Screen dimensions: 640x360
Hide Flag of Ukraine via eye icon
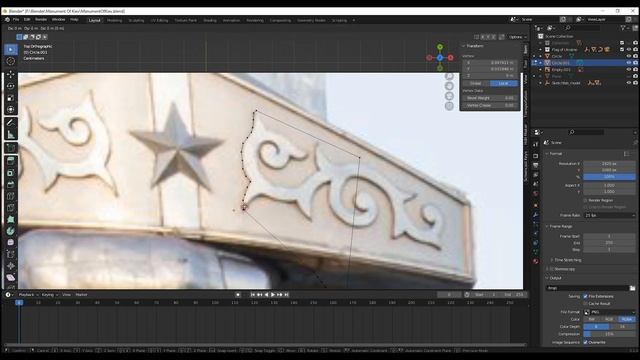pos(629,49)
